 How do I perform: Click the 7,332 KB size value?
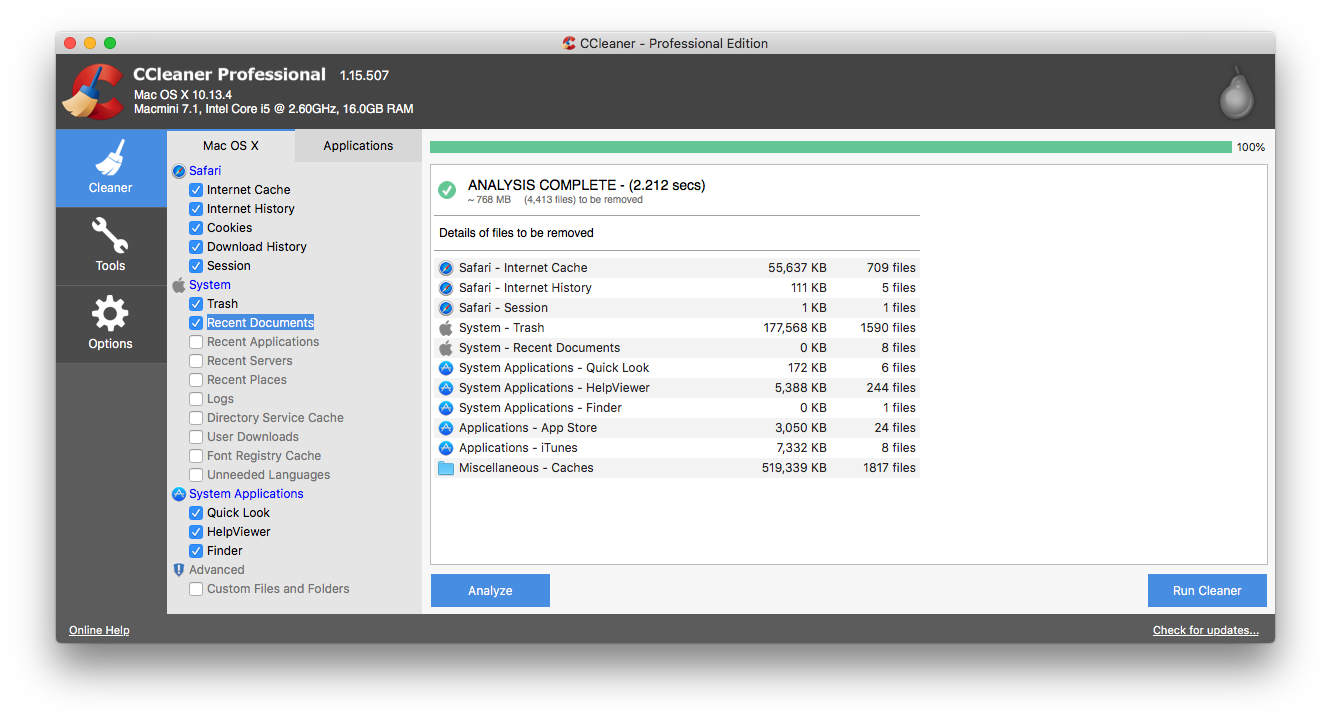[800, 448]
